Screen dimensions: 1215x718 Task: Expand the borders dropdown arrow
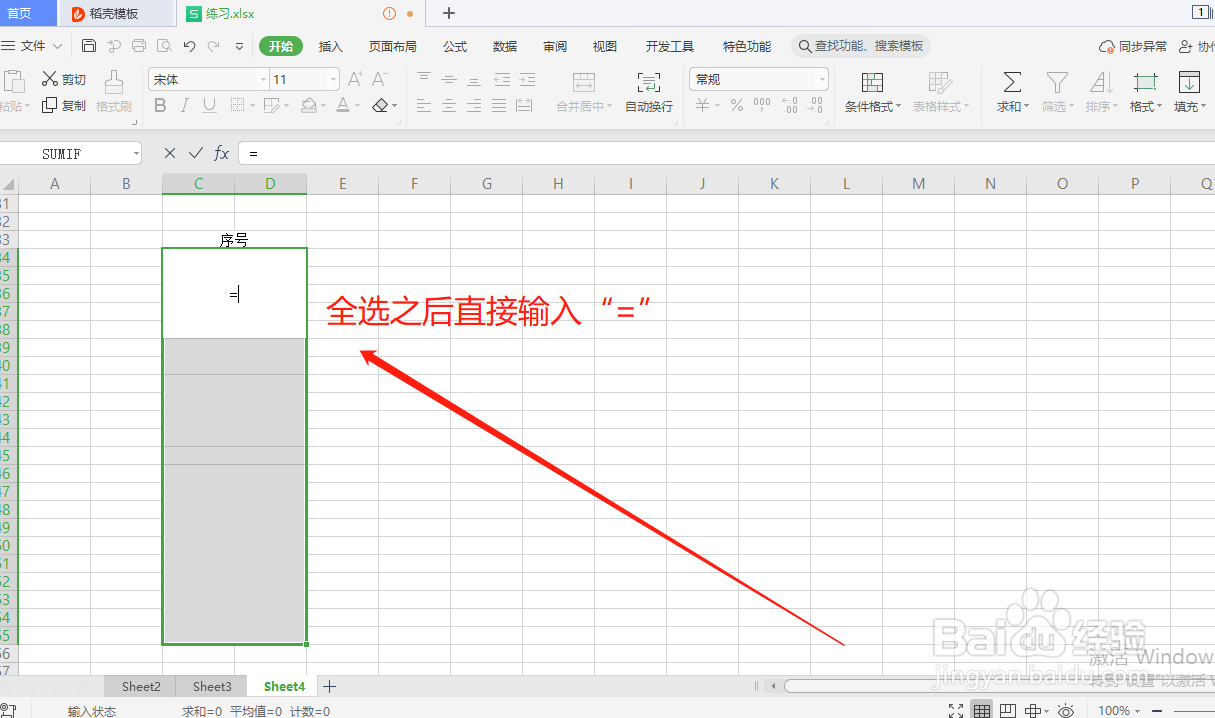click(x=252, y=106)
